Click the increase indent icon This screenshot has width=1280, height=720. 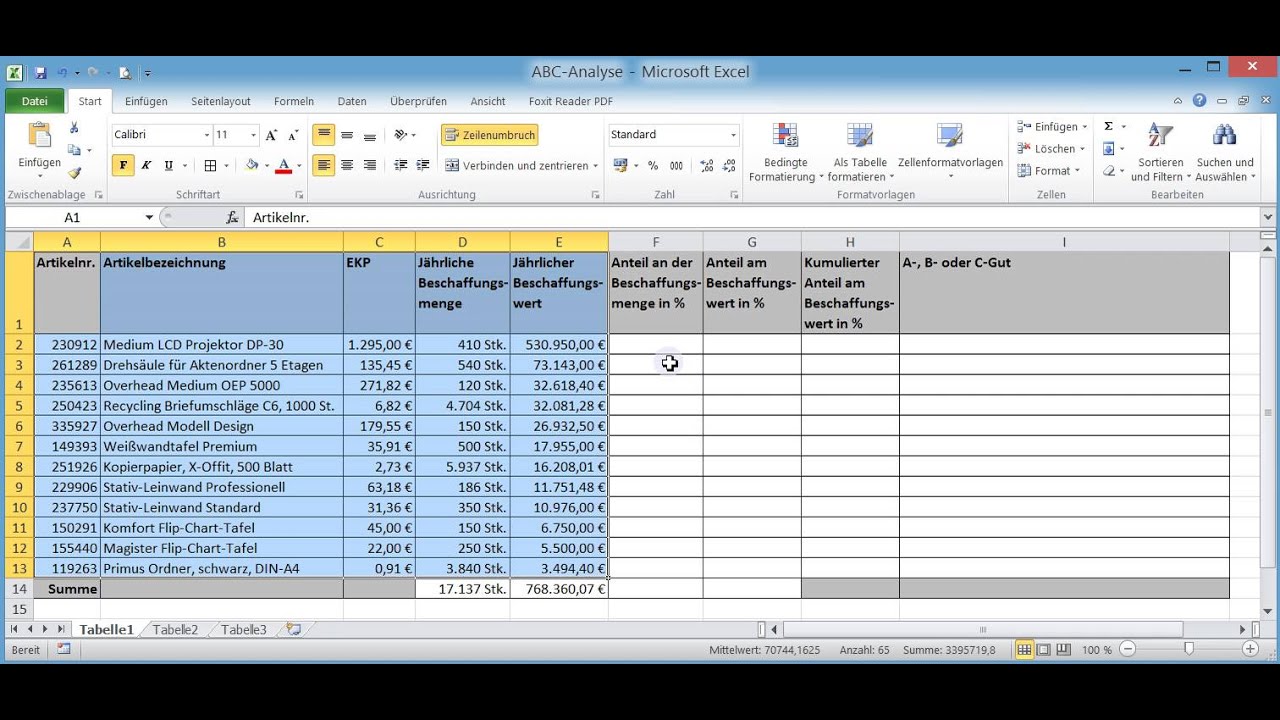tap(423, 166)
